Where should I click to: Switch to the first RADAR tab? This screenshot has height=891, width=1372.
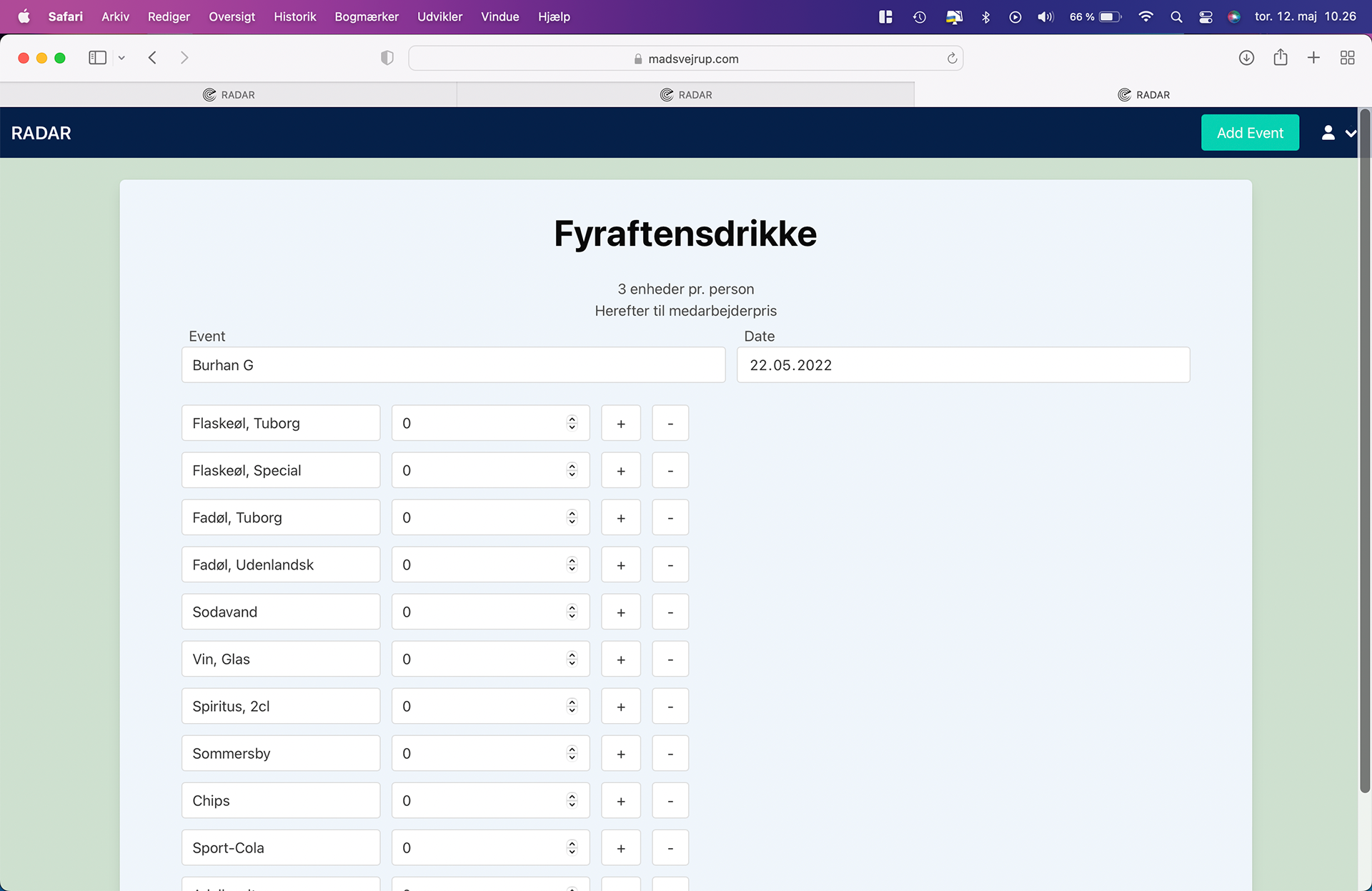(229, 94)
